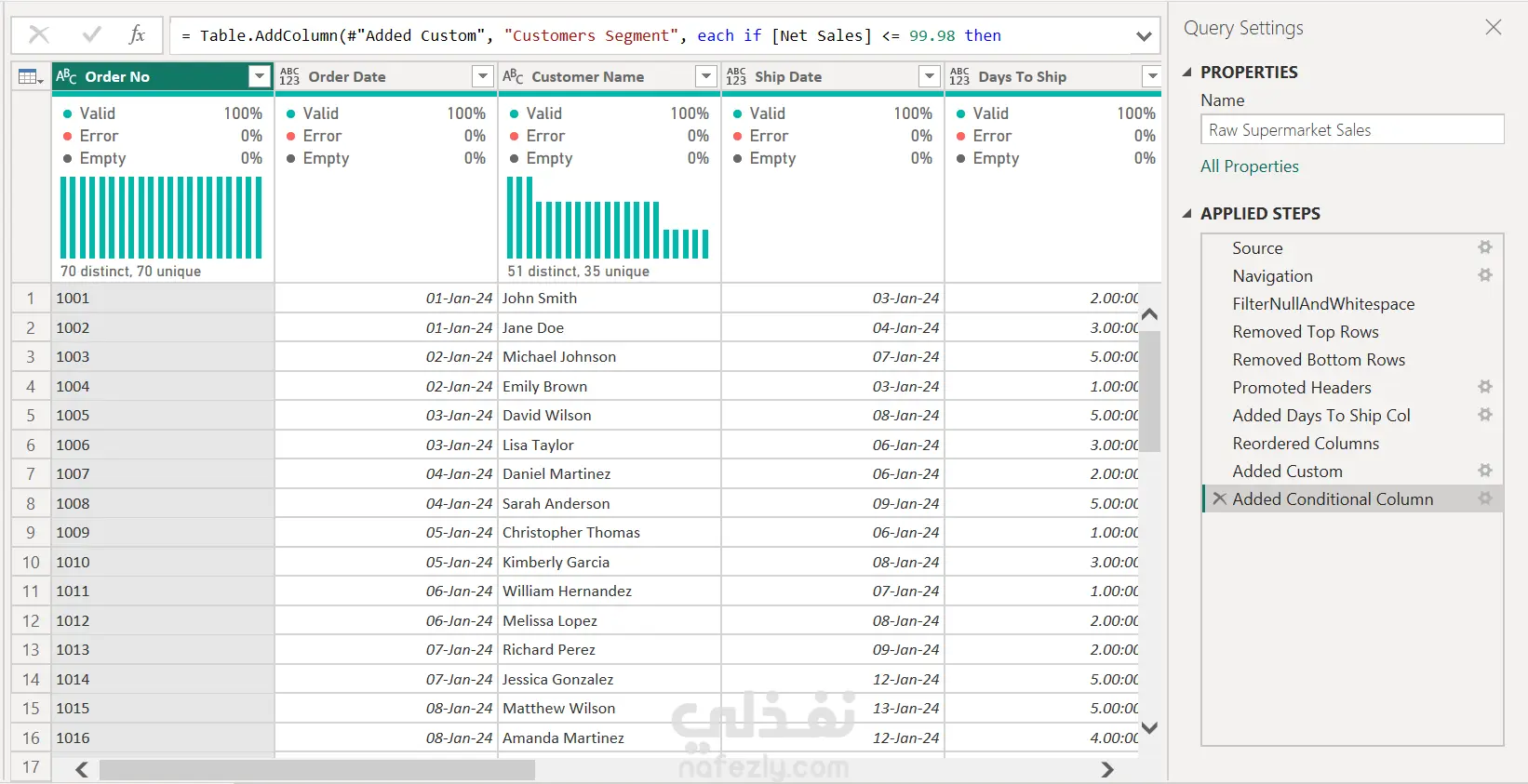Delete the Added Conditional Column step
The image size is (1528, 784).
pyautogui.click(x=1219, y=498)
